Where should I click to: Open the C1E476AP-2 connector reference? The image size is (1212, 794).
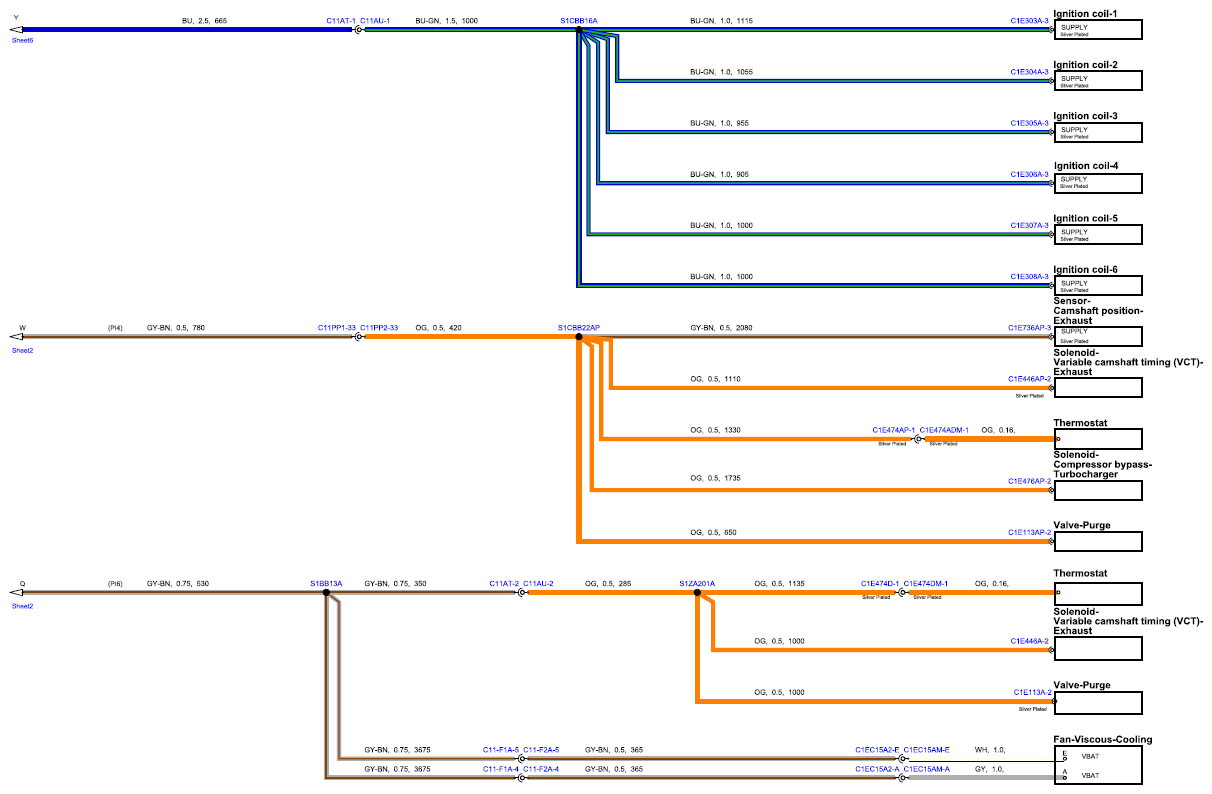pos(1030,481)
